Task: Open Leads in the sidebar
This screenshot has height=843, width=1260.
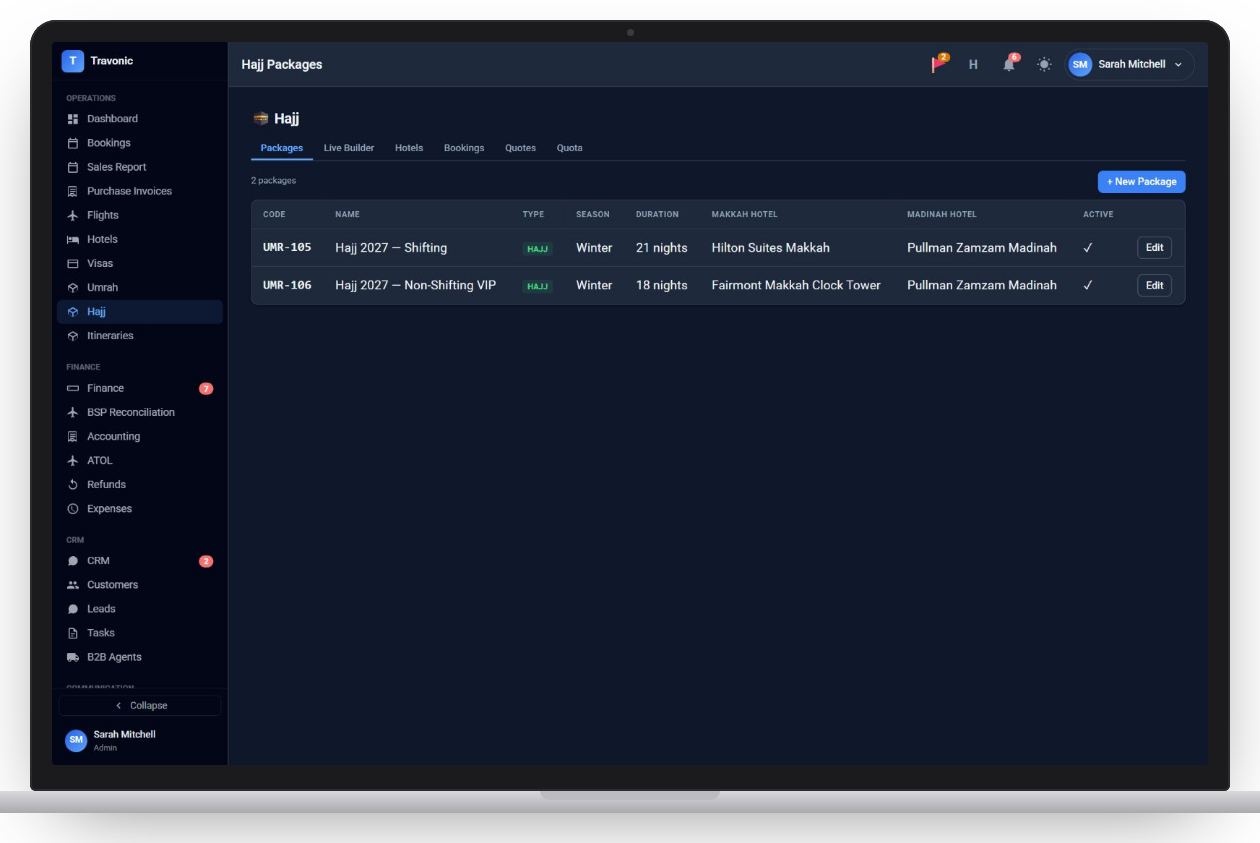Action: (x=140, y=609)
